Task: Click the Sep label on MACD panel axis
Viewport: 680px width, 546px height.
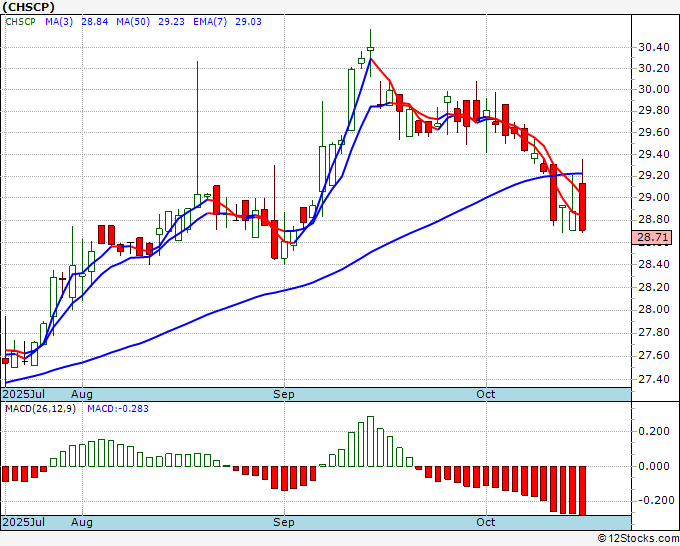Action: click(284, 522)
